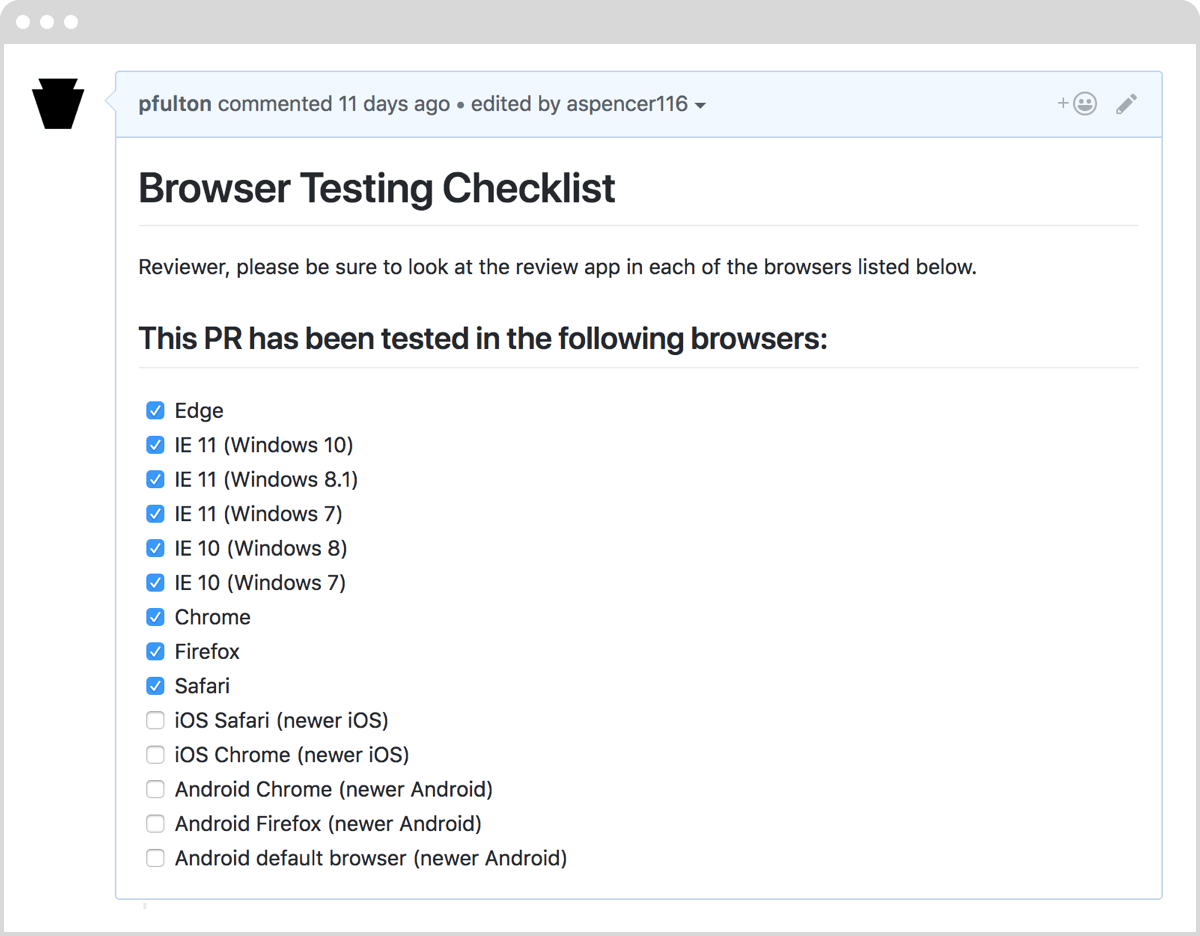Uncheck the Chrome checkbox

click(155, 616)
